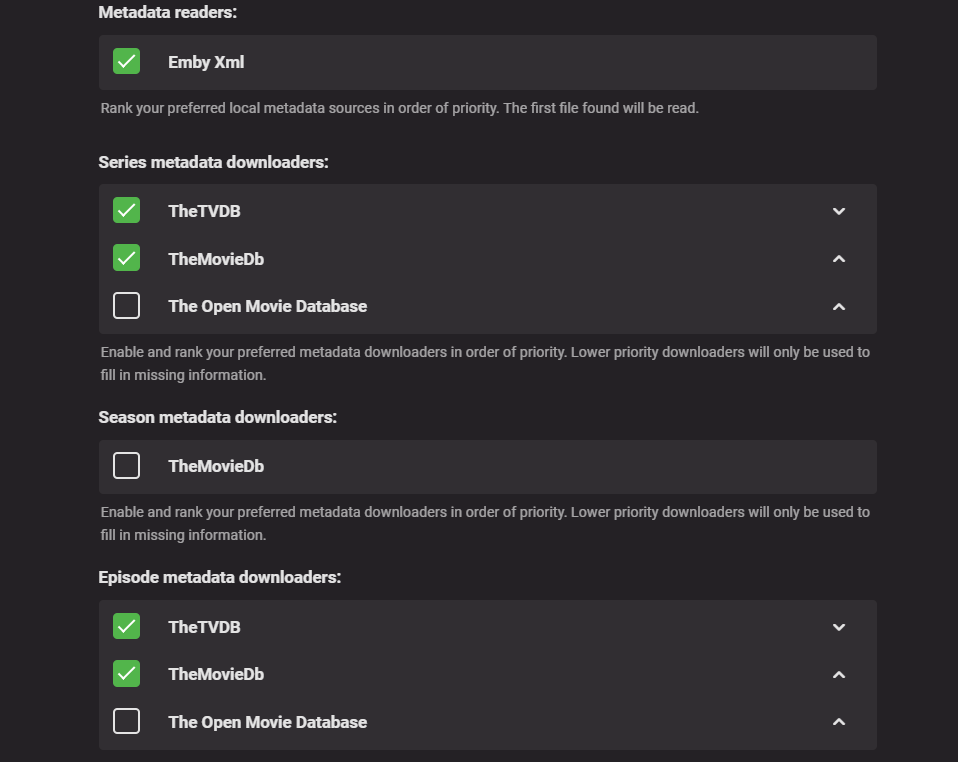
Task: Move TheMovieDb up in Episode metadata downloaders
Action: click(x=839, y=675)
